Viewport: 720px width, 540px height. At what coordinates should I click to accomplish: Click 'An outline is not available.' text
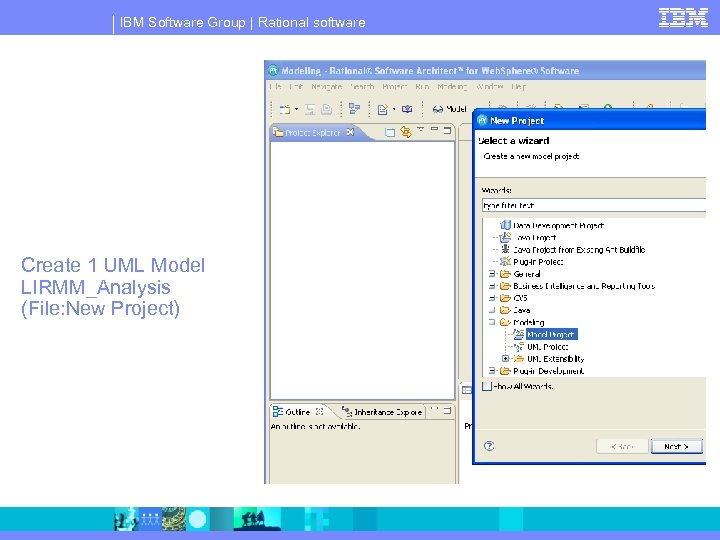point(315,427)
